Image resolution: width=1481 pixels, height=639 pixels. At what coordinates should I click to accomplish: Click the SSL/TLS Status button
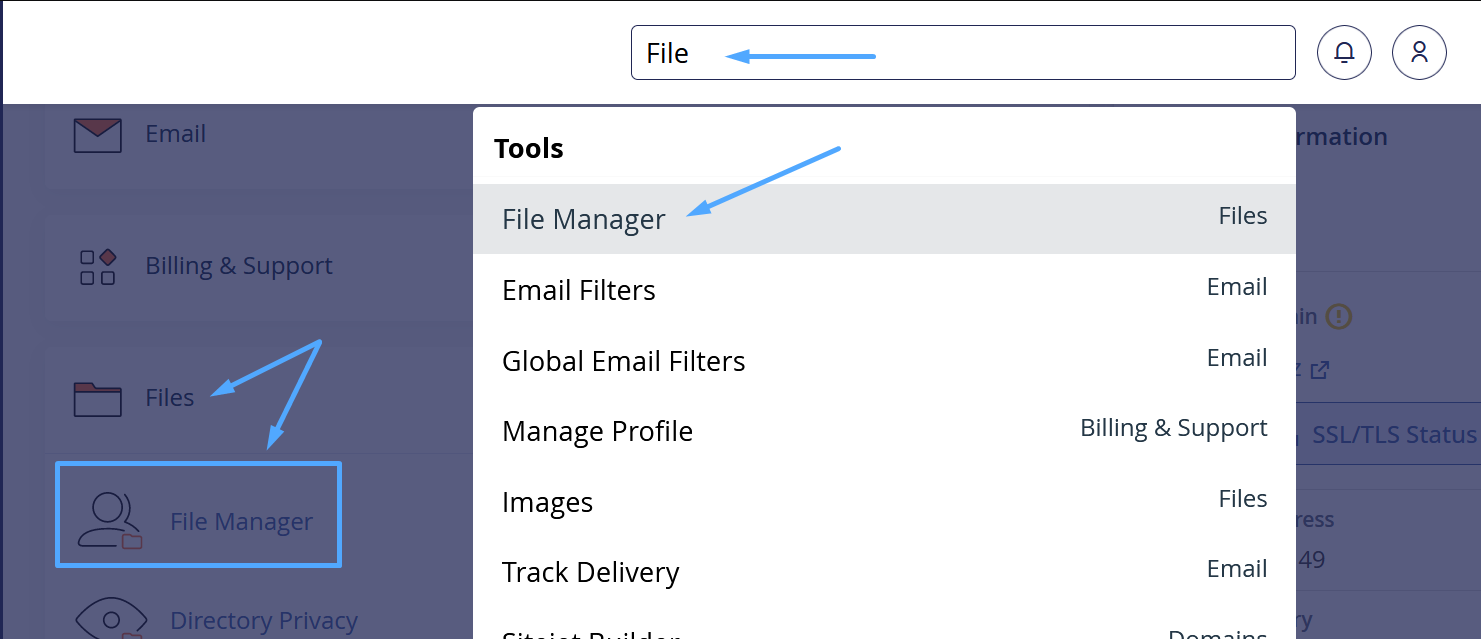[x=1392, y=435]
